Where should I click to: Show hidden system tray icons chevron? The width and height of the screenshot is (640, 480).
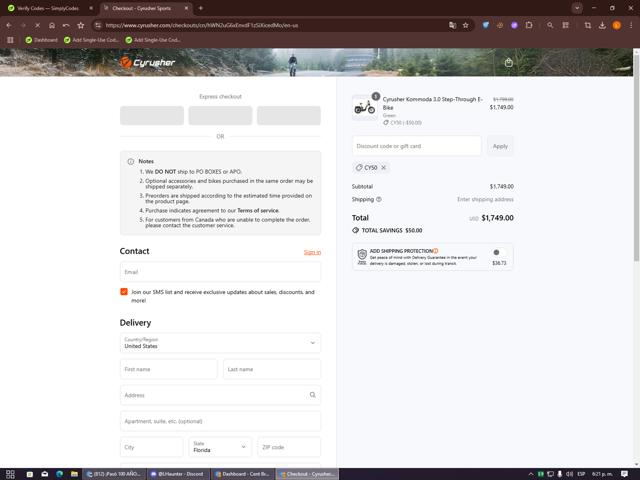[531, 474]
